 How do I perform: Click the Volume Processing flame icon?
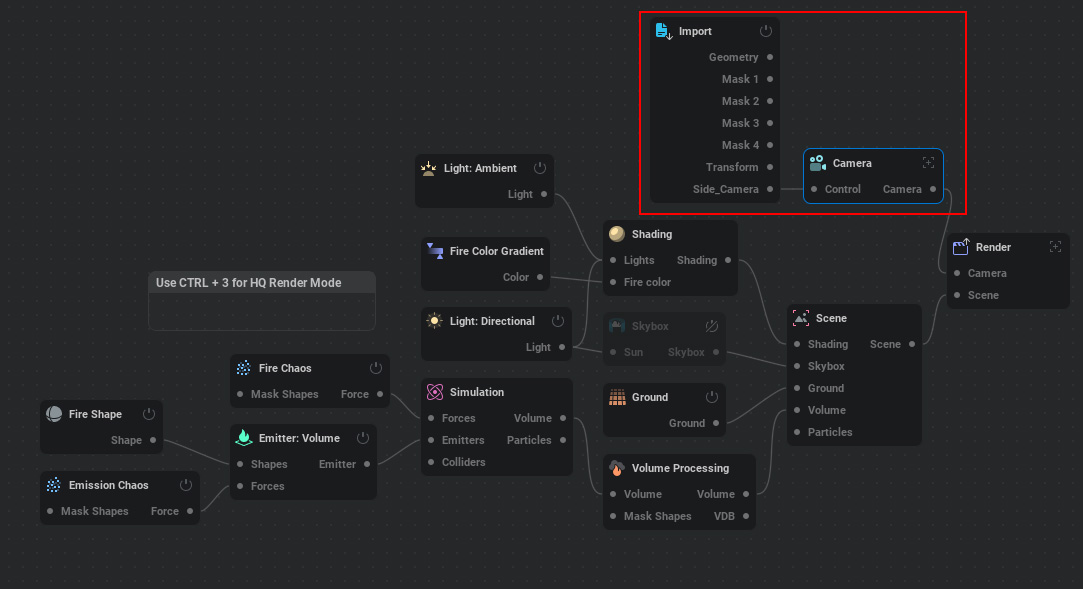click(617, 468)
